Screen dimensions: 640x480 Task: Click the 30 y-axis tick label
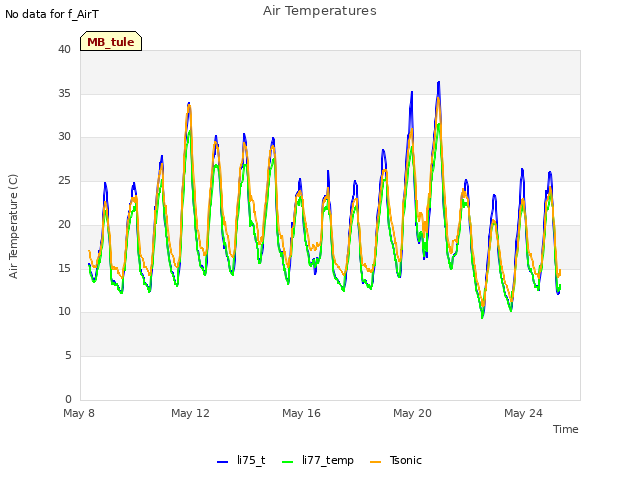[64, 137]
